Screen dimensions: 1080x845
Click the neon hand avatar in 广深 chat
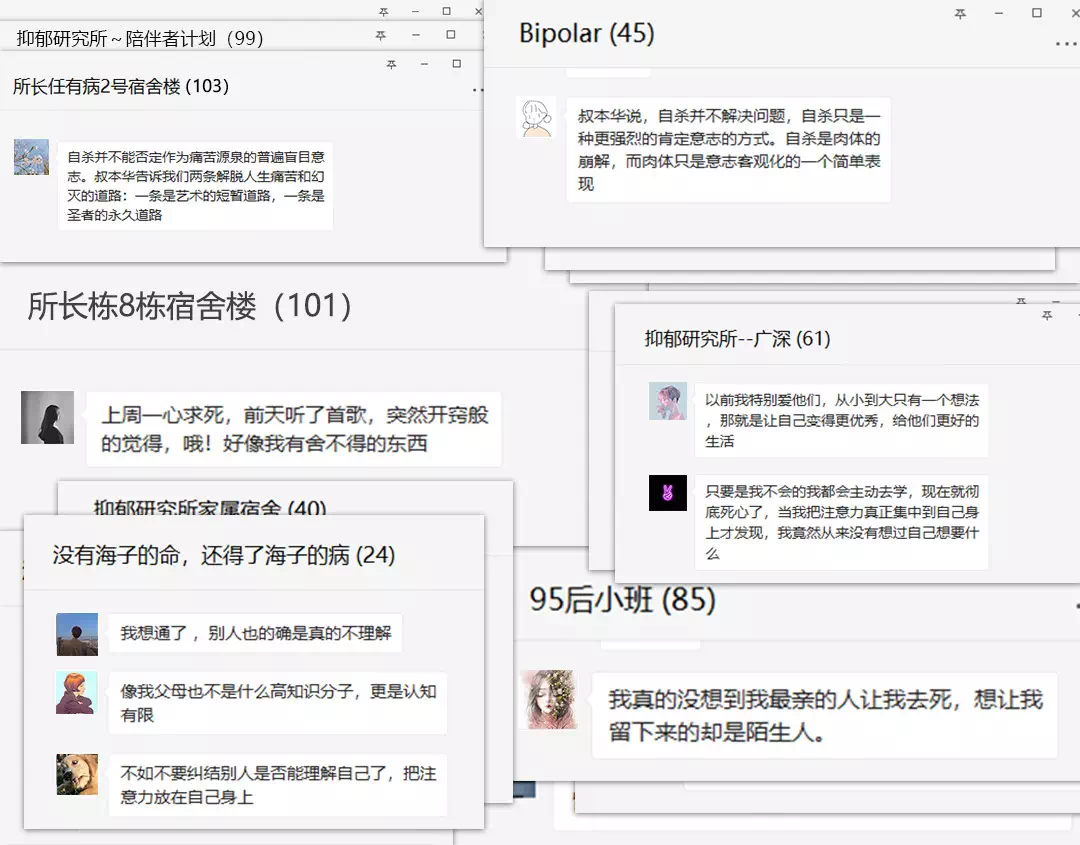coord(667,492)
